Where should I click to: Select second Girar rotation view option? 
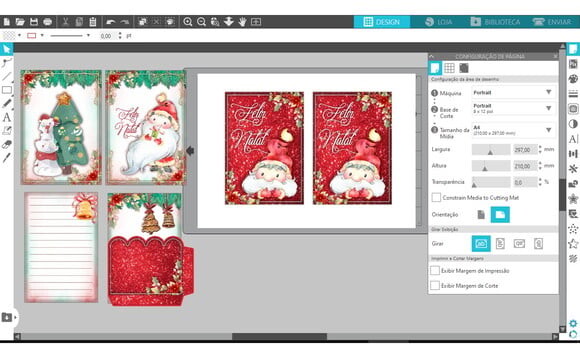tap(500, 243)
